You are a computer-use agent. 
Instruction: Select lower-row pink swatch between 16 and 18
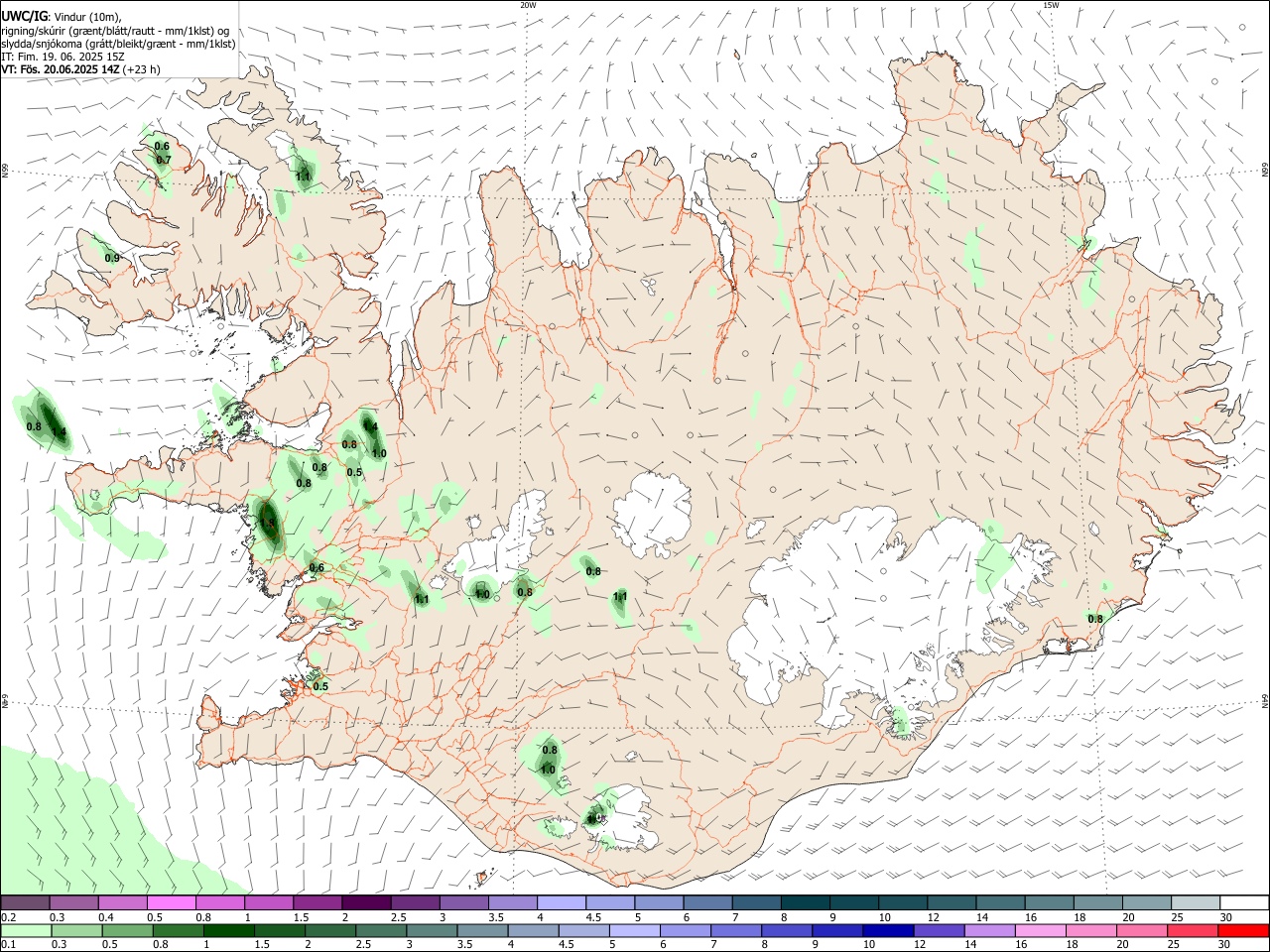[x=1042, y=930]
